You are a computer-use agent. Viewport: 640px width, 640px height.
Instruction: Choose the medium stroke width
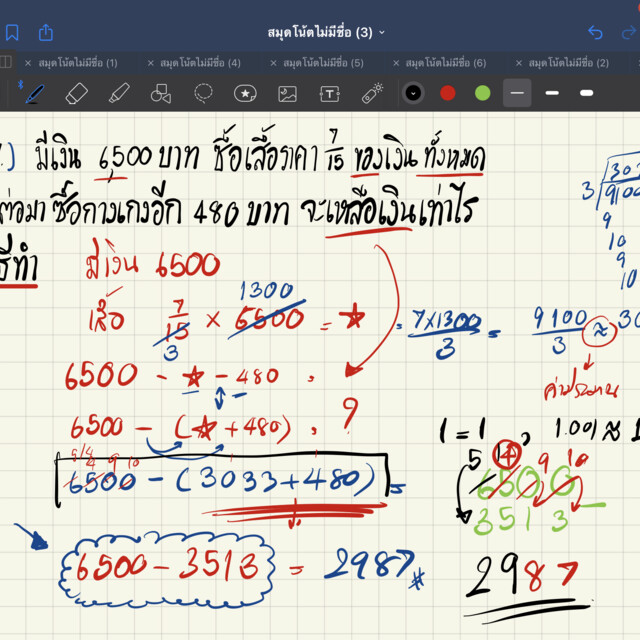pos(552,93)
